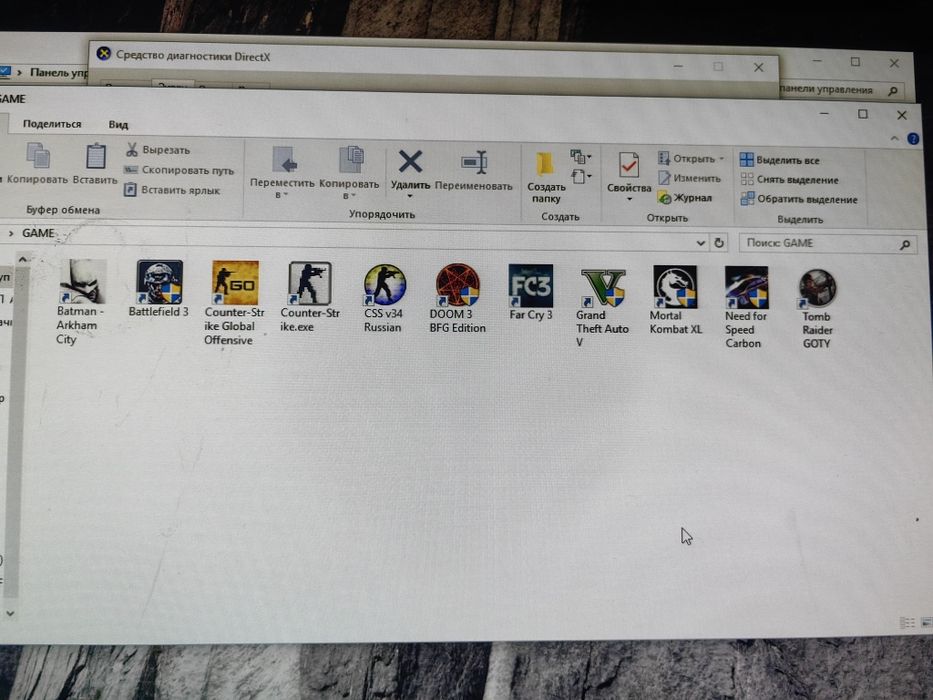Click the Control Panel window search magnifier
The height and width of the screenshot is (700, 933).
pos(893,91)
